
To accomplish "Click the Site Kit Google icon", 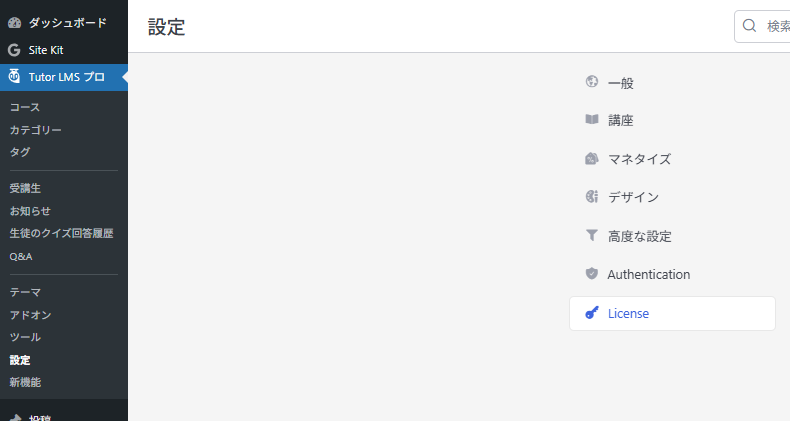I will point(14,50).
